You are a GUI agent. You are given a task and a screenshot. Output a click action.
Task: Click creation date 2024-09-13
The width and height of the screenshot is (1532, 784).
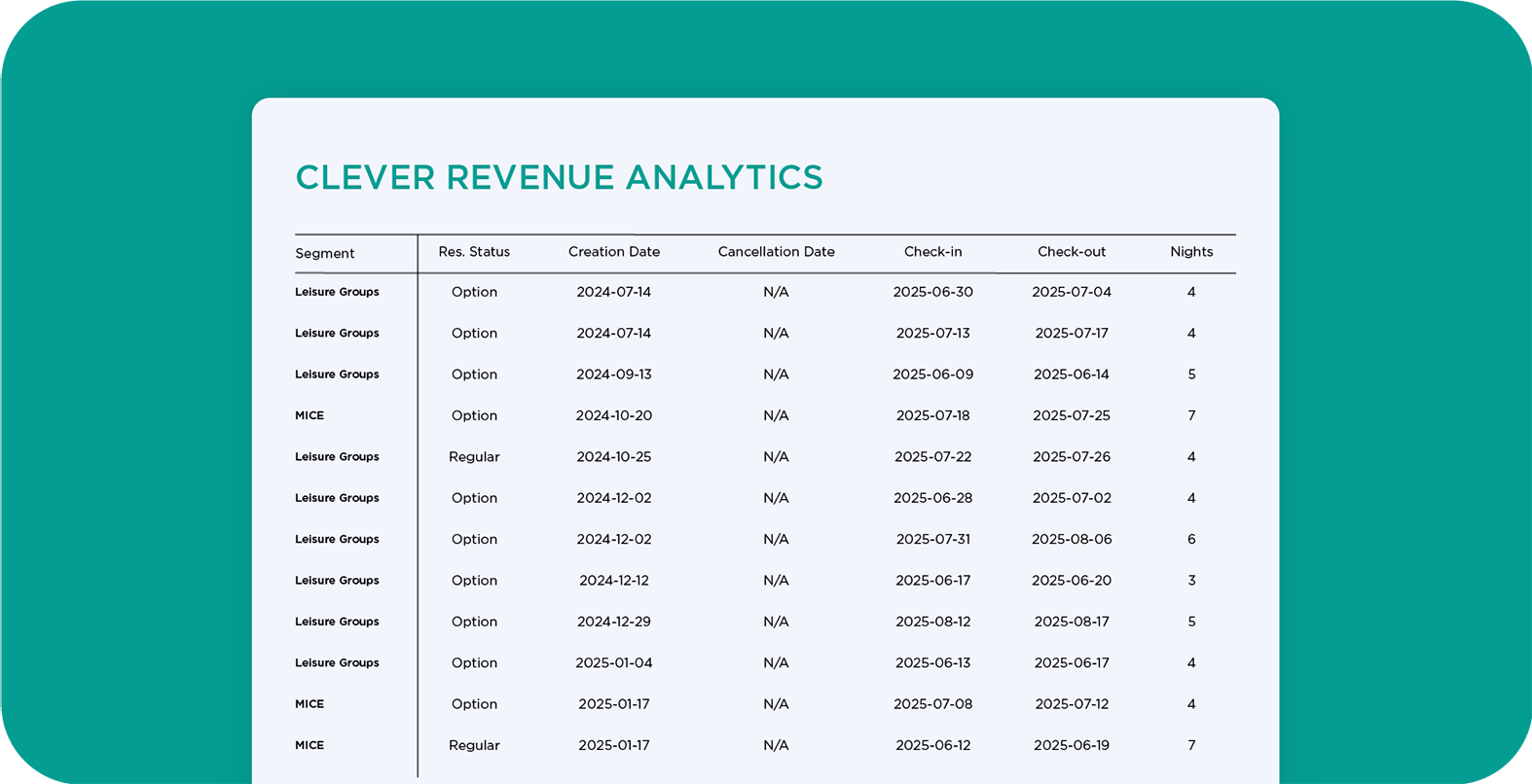[x=614, y=374]
